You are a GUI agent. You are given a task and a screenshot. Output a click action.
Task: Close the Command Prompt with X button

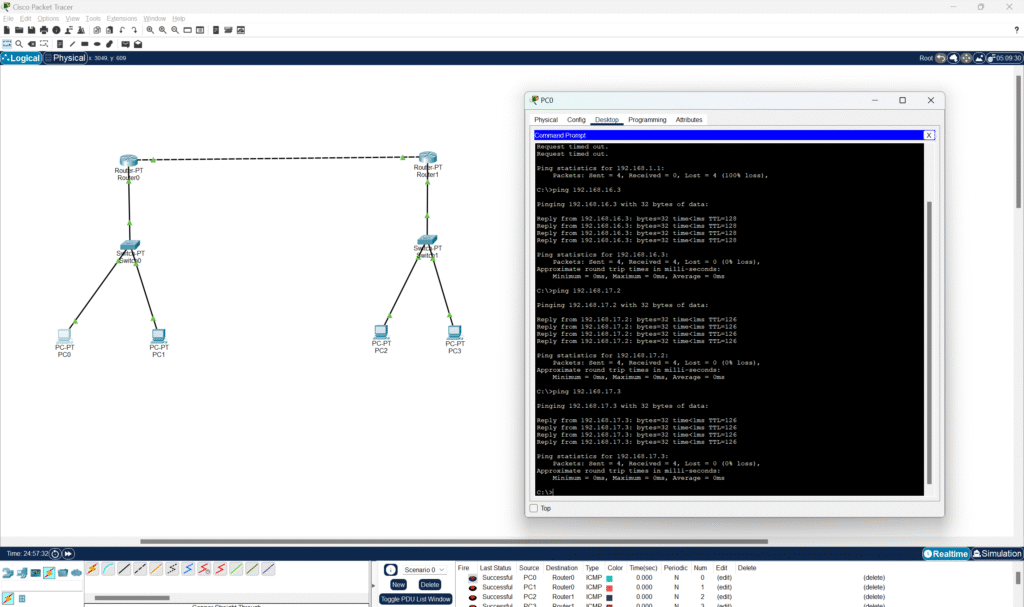(x=929, y=135)
